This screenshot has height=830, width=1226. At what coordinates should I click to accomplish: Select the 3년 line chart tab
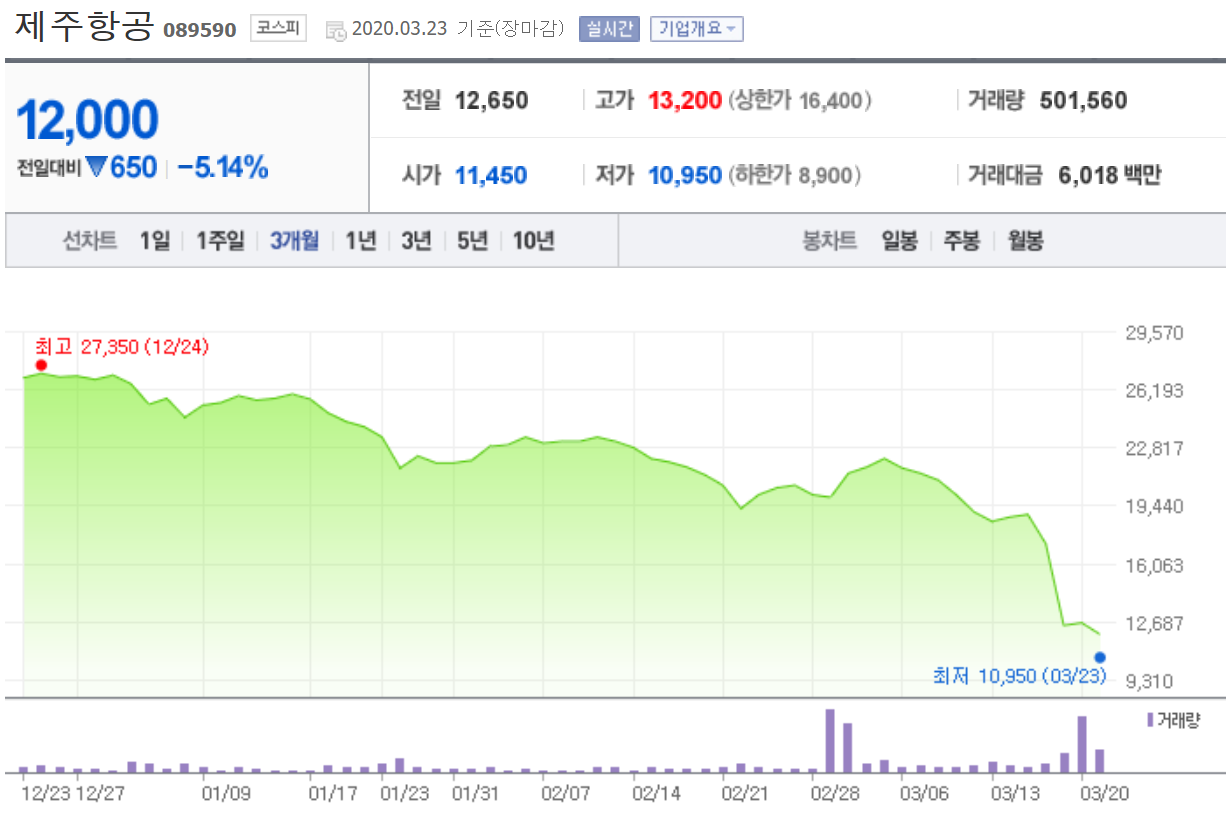point(417,240)
